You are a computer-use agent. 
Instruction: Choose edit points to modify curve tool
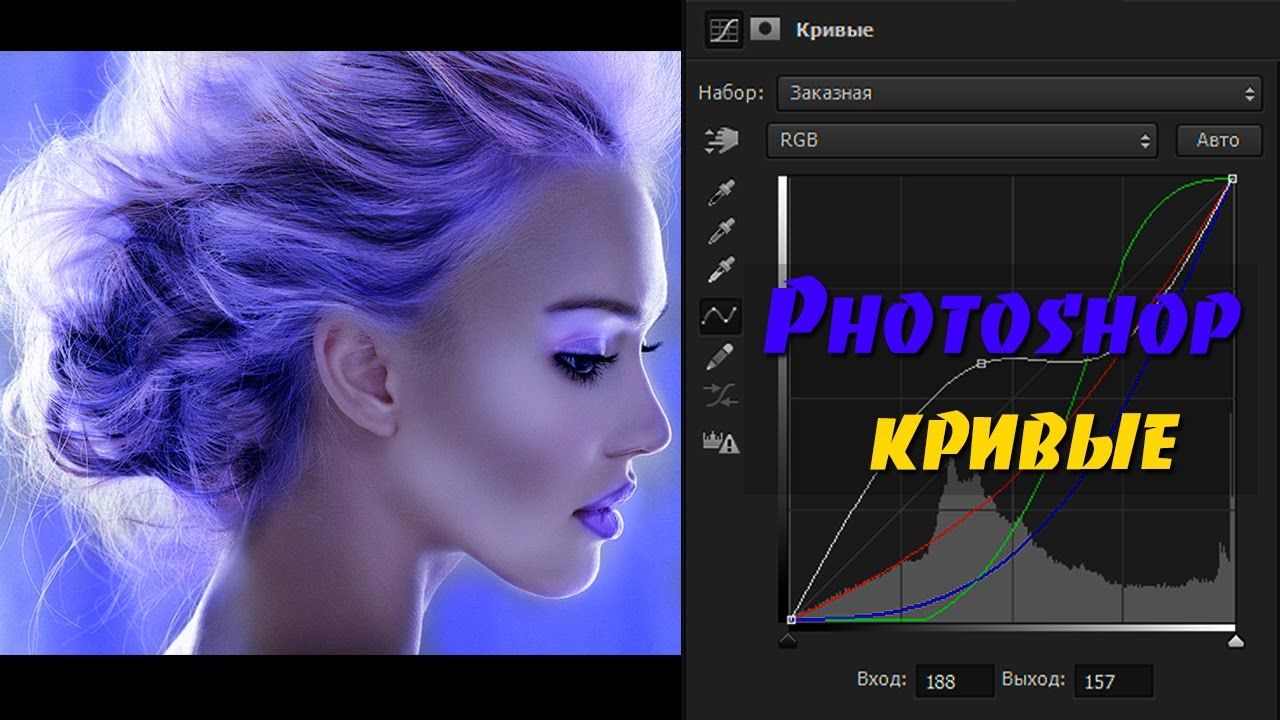tap(721, 317)
